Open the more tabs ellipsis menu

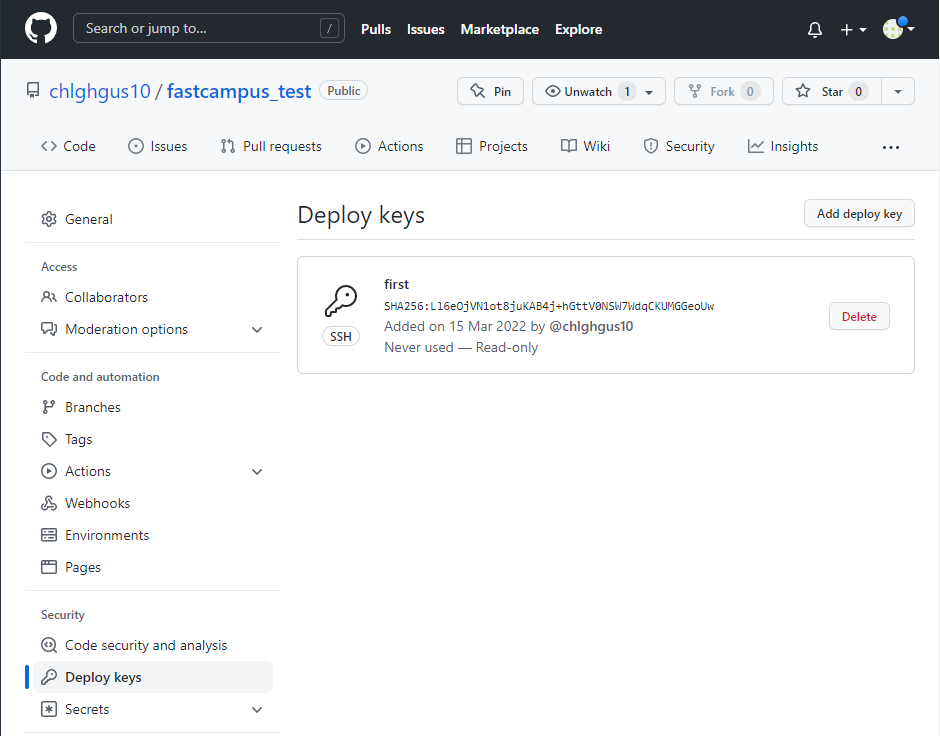pyautogui.click(x=891, y=147)
